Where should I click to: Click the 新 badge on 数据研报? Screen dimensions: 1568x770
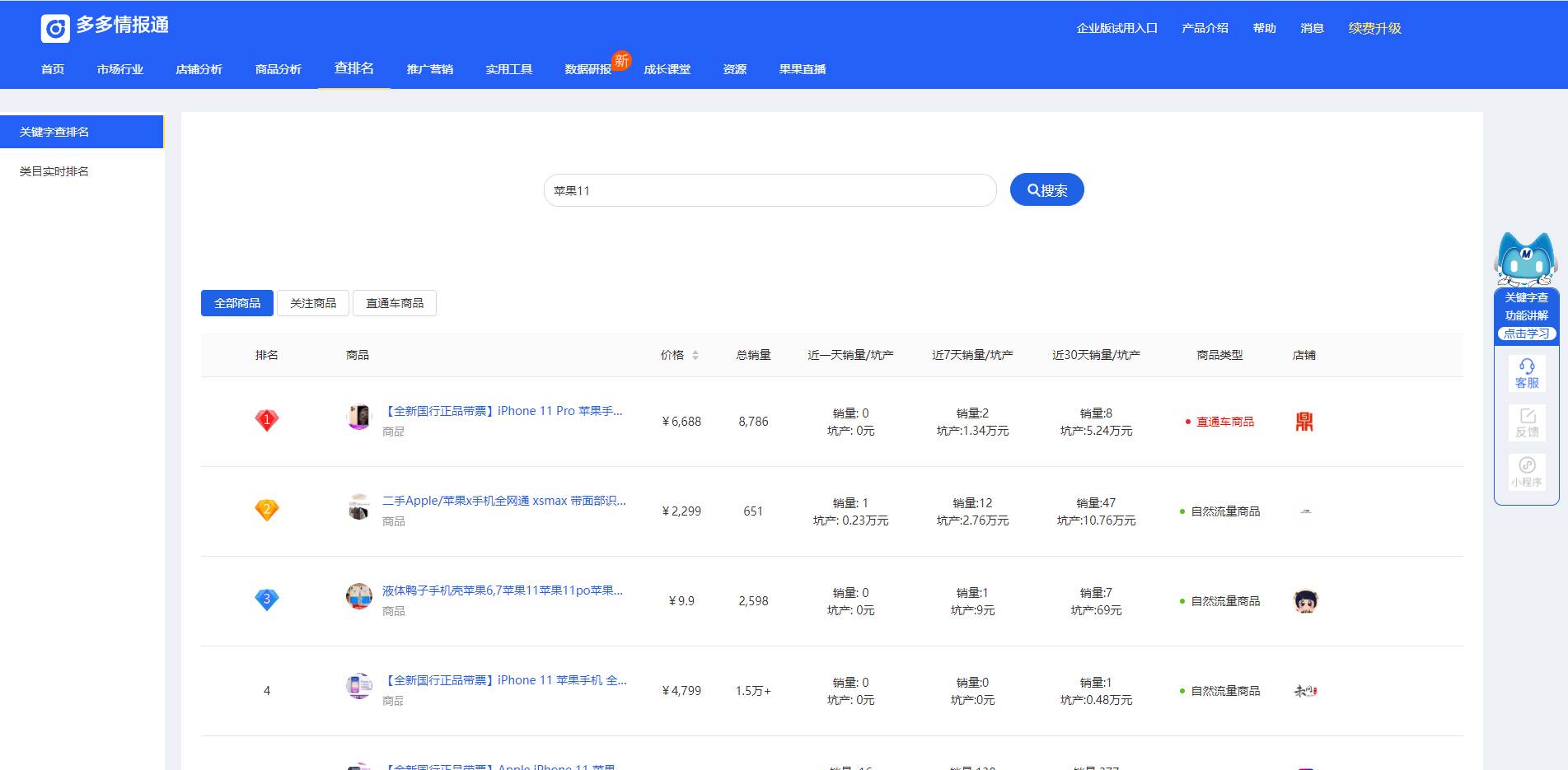coord(622,60)
